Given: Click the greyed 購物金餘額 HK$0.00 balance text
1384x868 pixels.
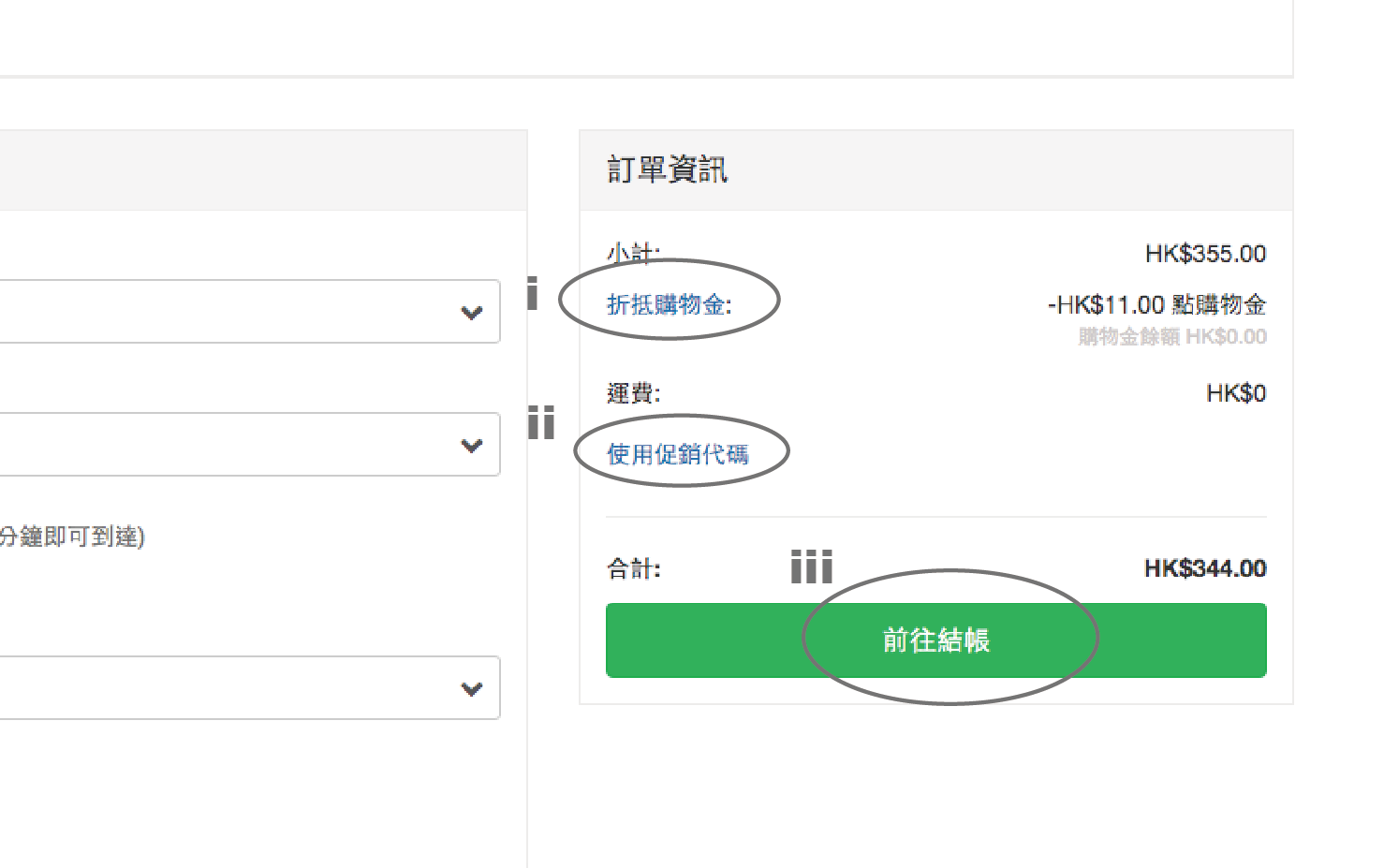Looking at the screenshot, I should (1172, 337).
